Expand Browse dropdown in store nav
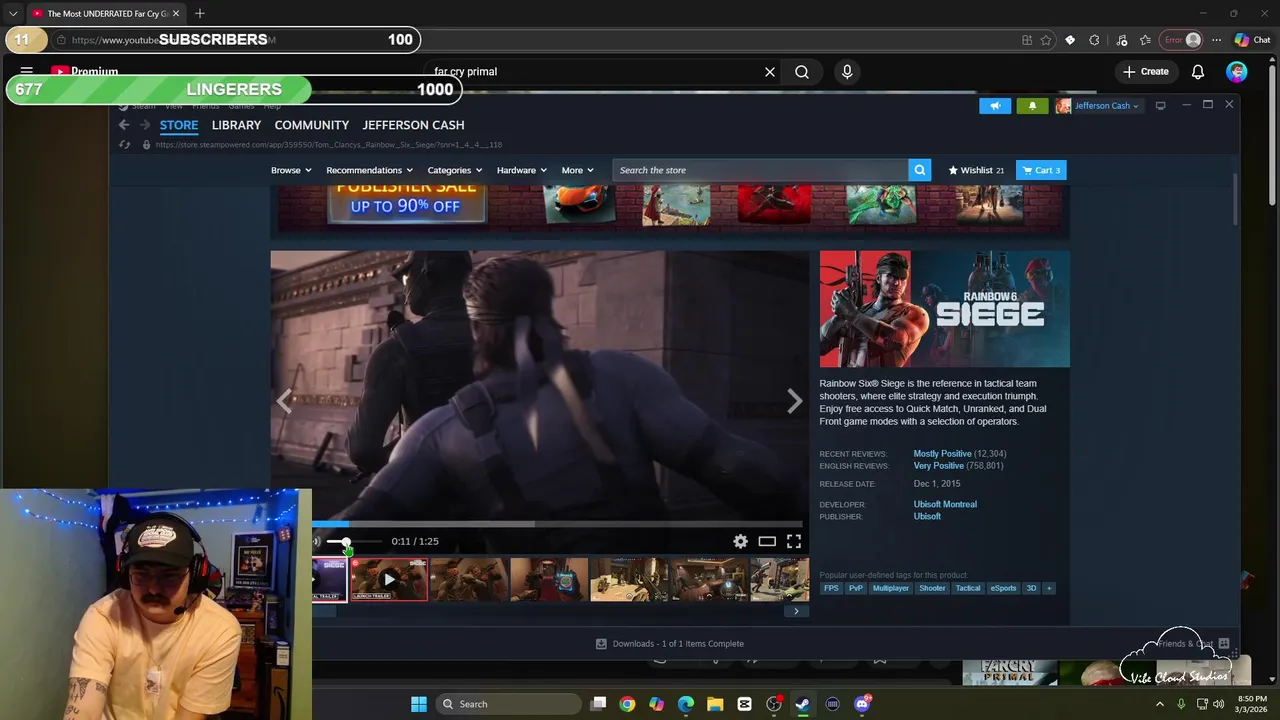The height and width of the screenshot is (720, 1280). [x=291, y=170]
